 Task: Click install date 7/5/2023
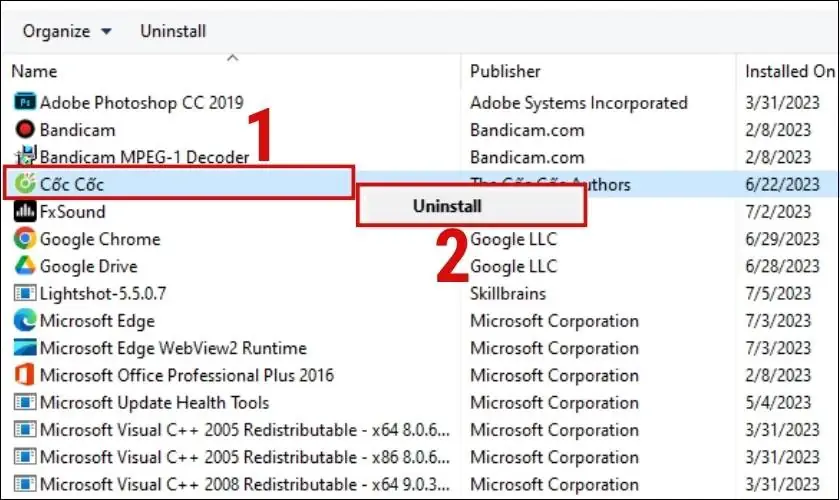pos(778,294)
